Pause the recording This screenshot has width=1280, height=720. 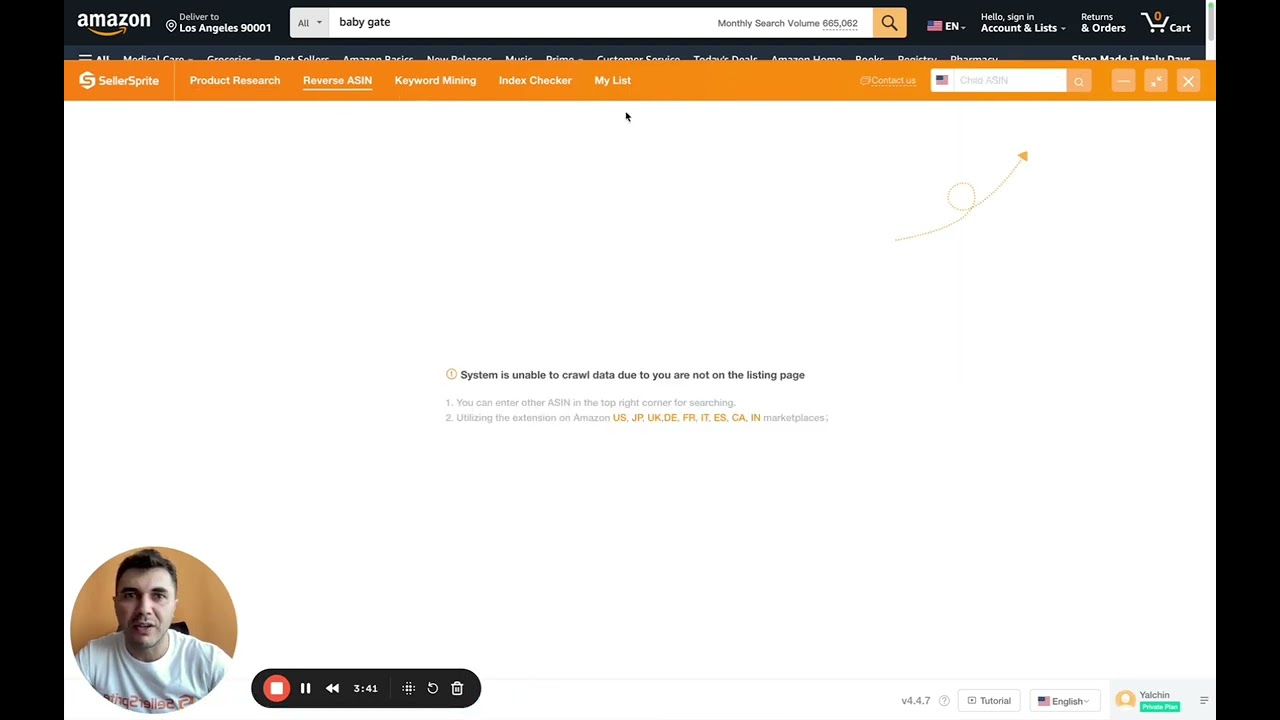point(305,688)
